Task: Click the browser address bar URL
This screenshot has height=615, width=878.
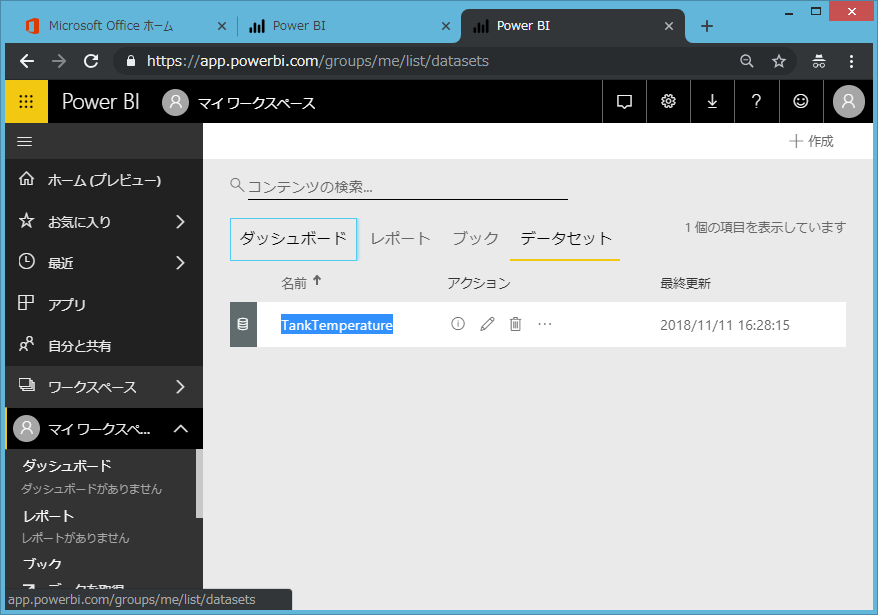Action: 317,61
